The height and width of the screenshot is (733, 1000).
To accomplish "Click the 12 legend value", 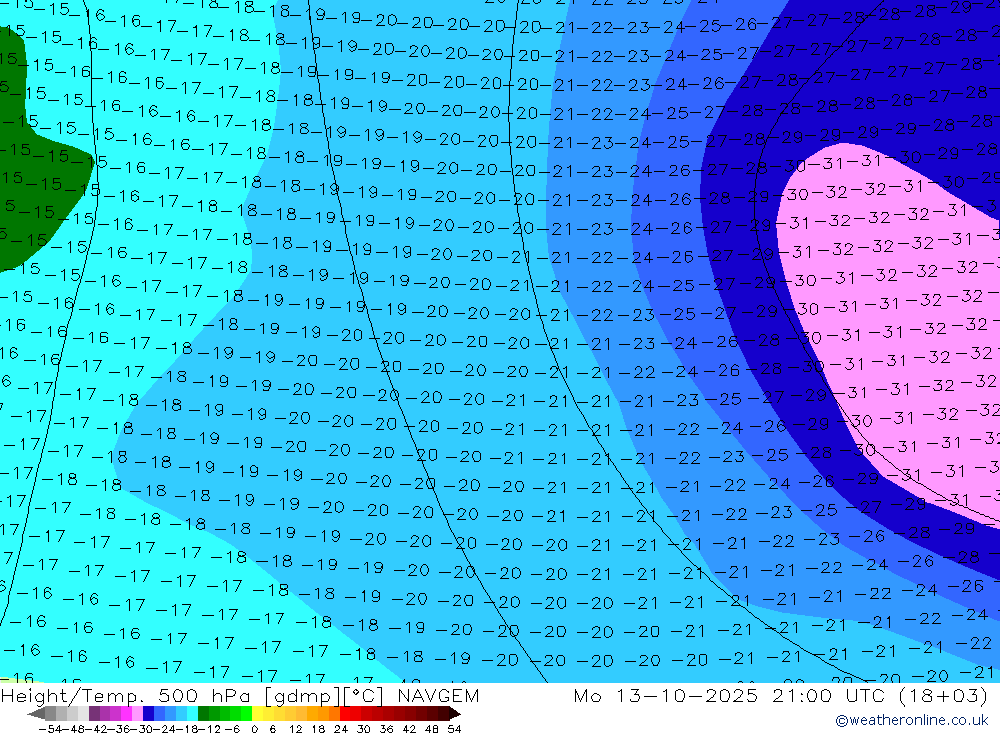I will pyautogui.click(x=296, y=729).
